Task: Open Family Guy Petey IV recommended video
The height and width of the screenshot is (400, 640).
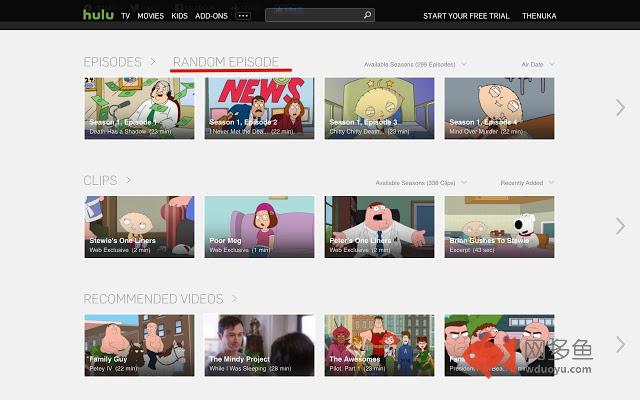Action: [139, 345]
